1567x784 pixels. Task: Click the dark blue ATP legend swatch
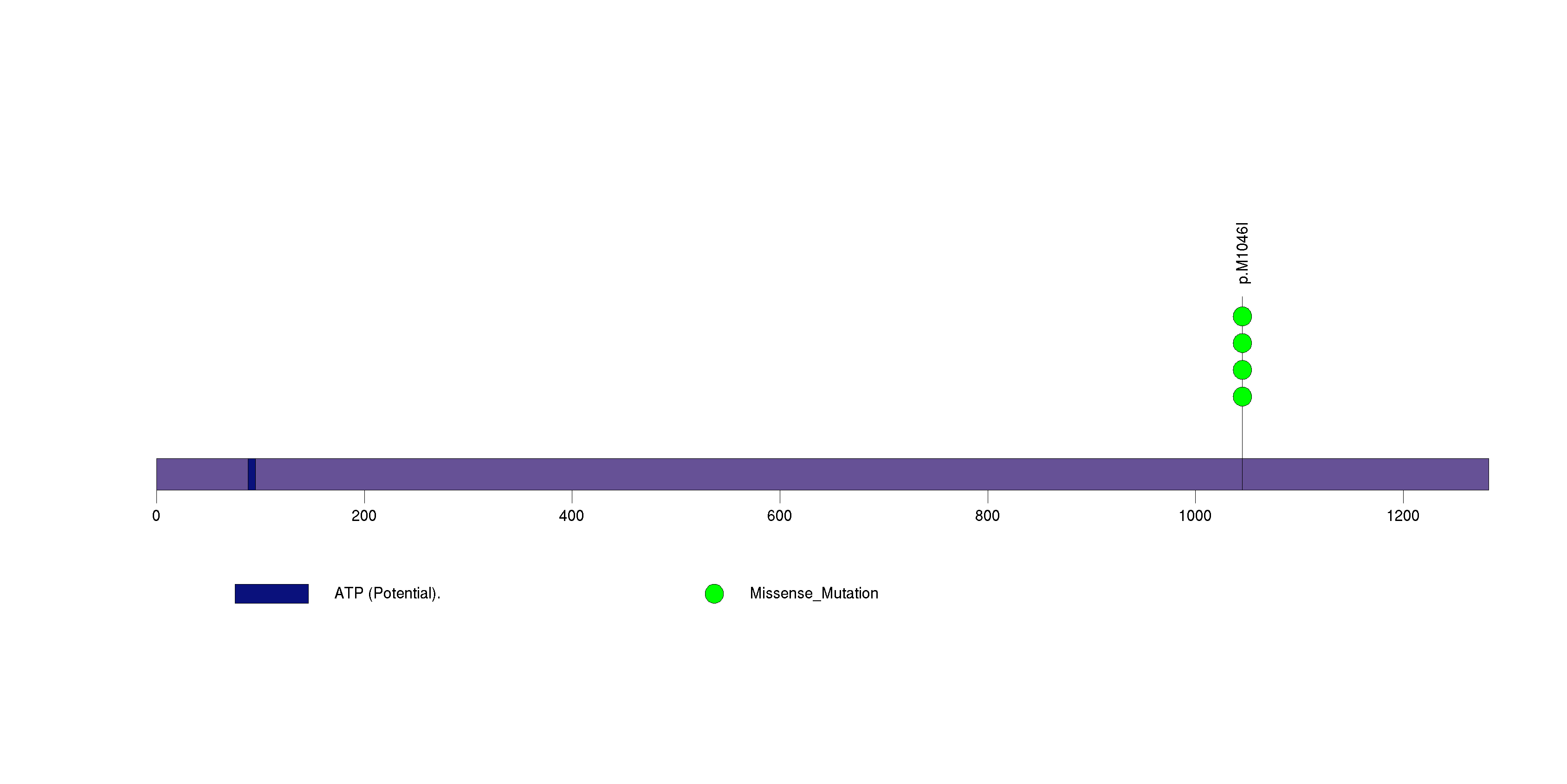coord(272,594)
